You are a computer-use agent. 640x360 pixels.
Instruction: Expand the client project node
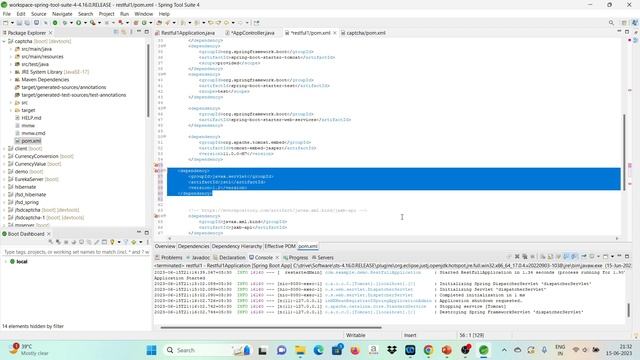4,149
